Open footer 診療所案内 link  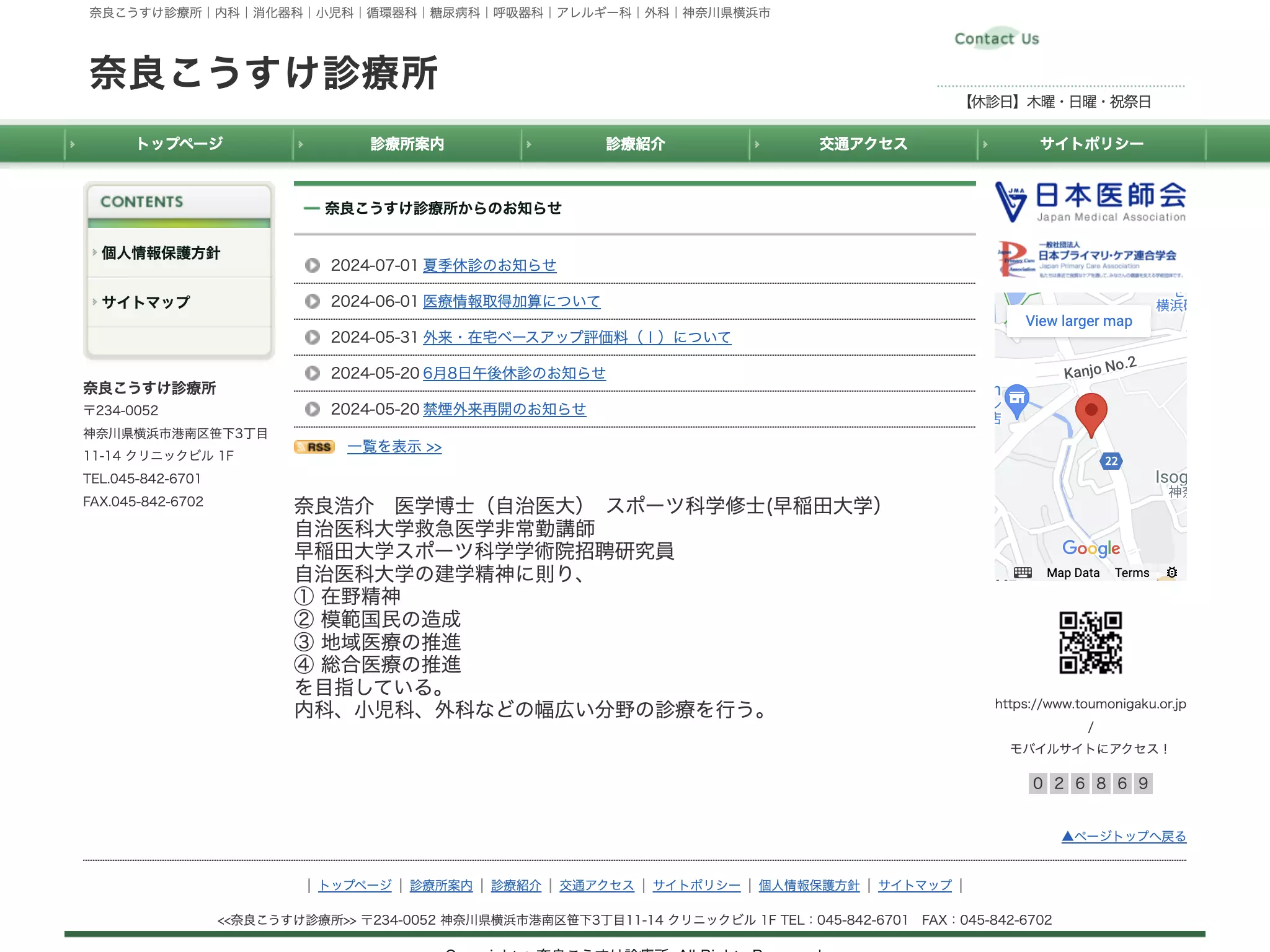click(x=441, y=885)
